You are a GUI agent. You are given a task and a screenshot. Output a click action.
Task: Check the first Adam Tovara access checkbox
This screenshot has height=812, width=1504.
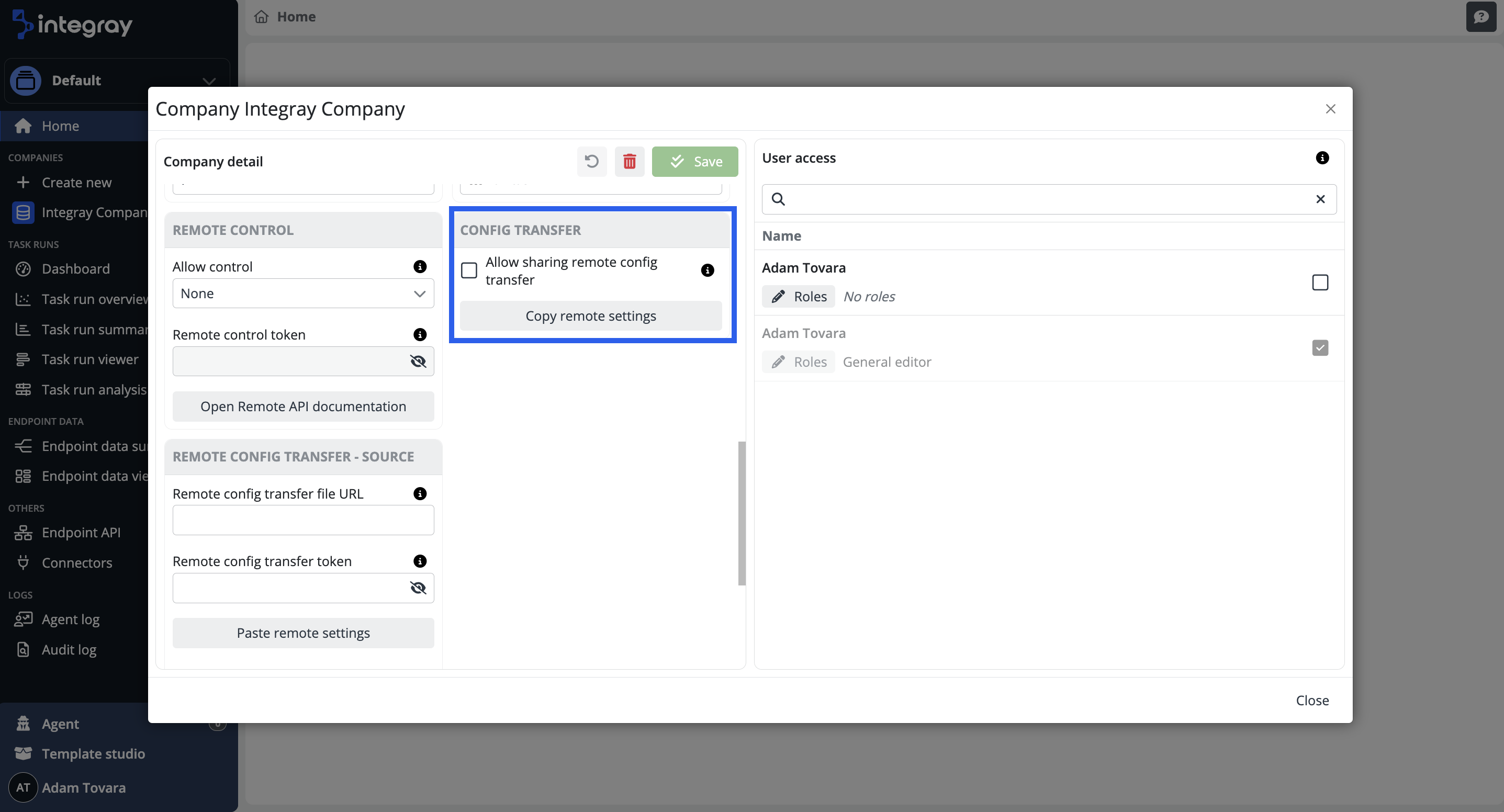1319,283
